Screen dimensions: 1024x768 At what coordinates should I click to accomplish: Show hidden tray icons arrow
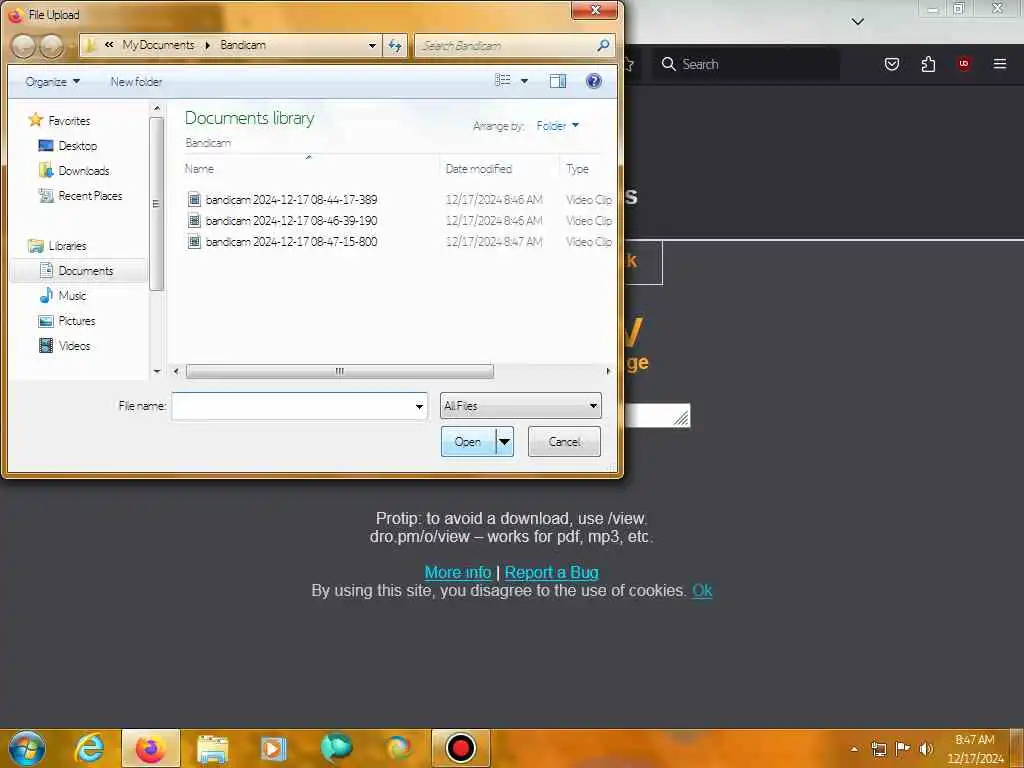click(854, 749)
